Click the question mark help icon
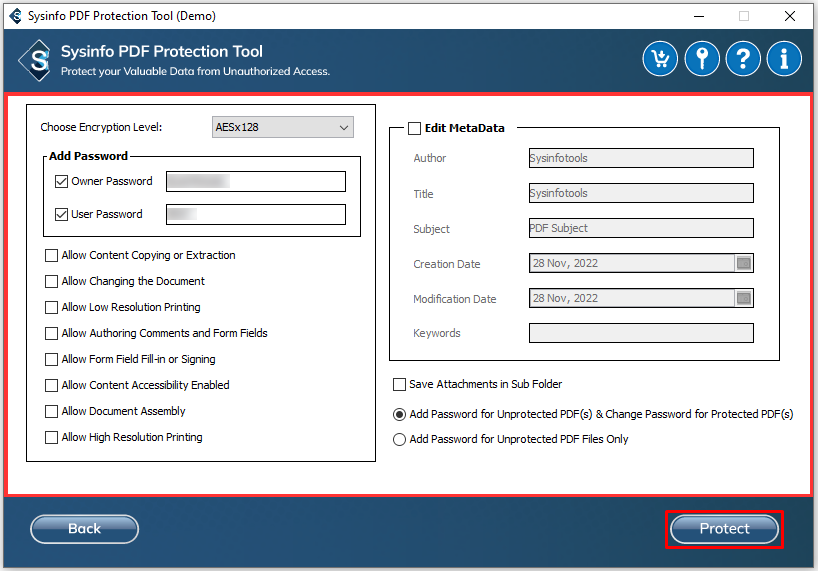Screen dimensions: 818x571 (743, 59)
